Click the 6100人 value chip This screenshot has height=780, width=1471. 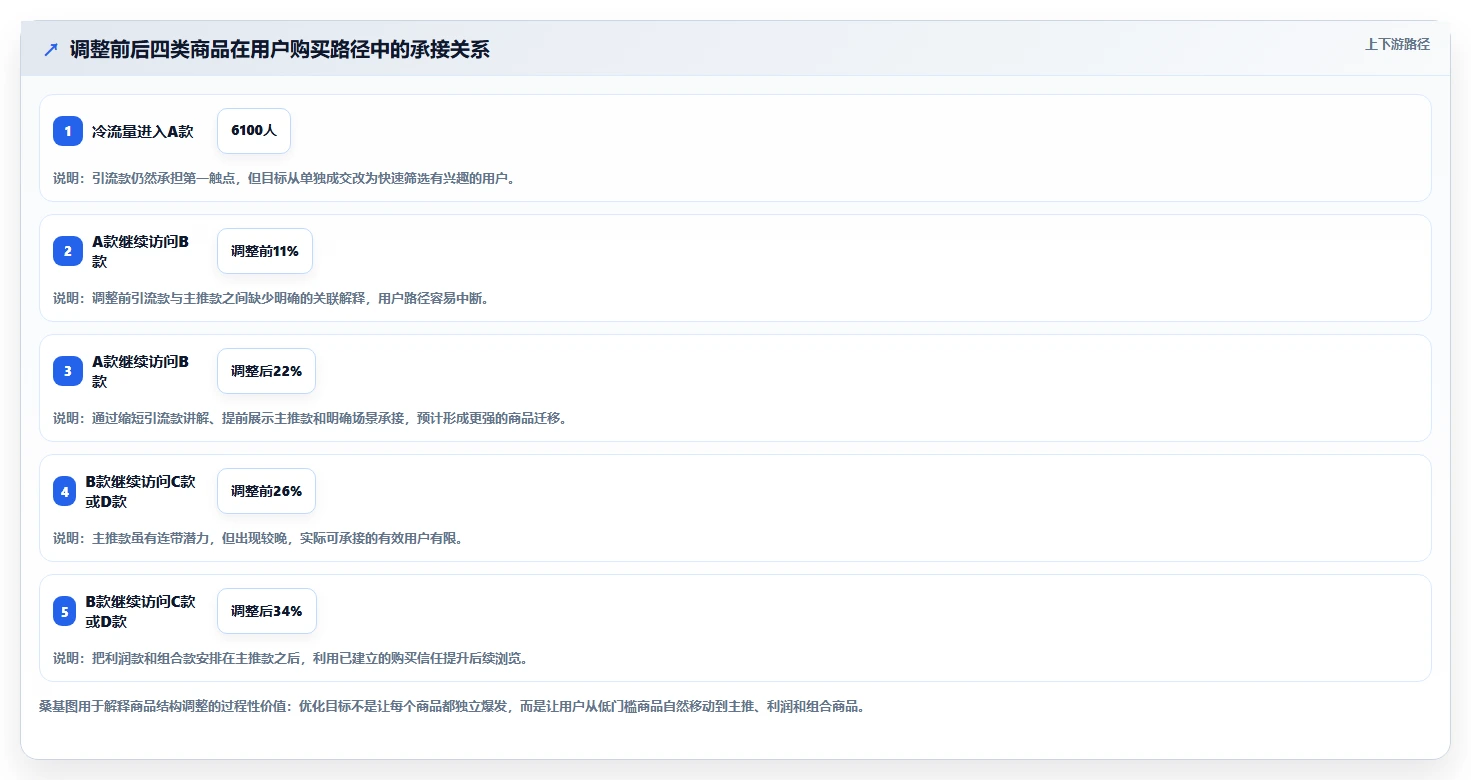click(254, 131)
